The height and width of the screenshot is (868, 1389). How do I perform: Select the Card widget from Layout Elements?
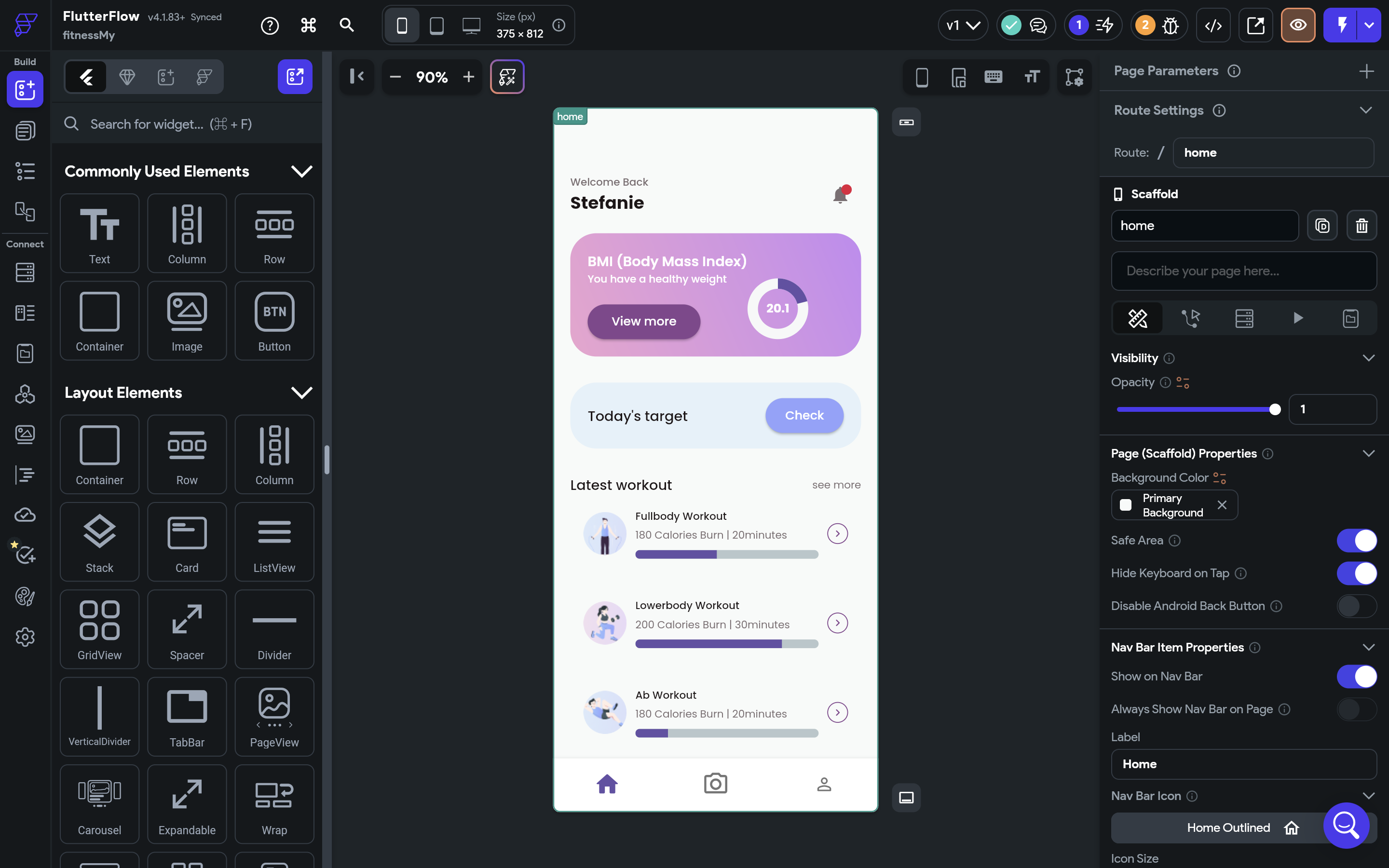coord(187,542)
